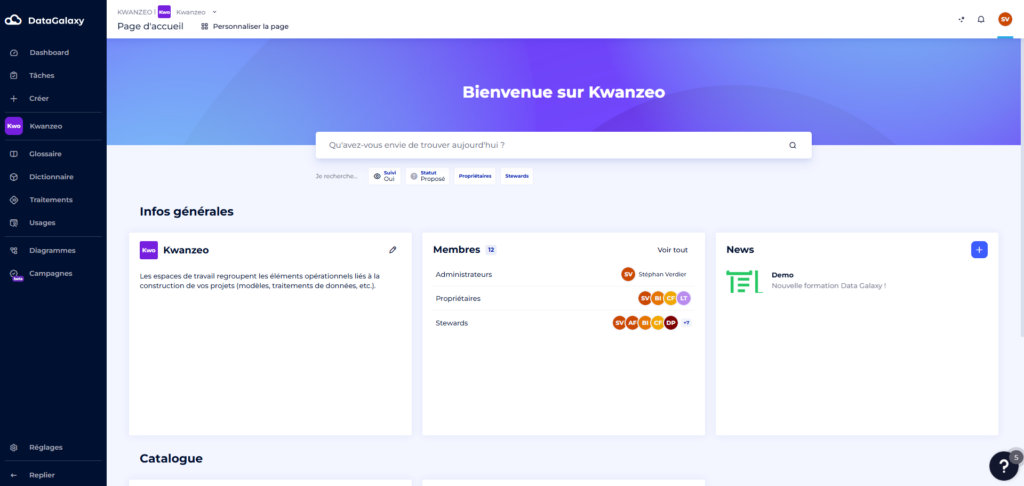Open the Stewards filter chip

tap(517, 176)
